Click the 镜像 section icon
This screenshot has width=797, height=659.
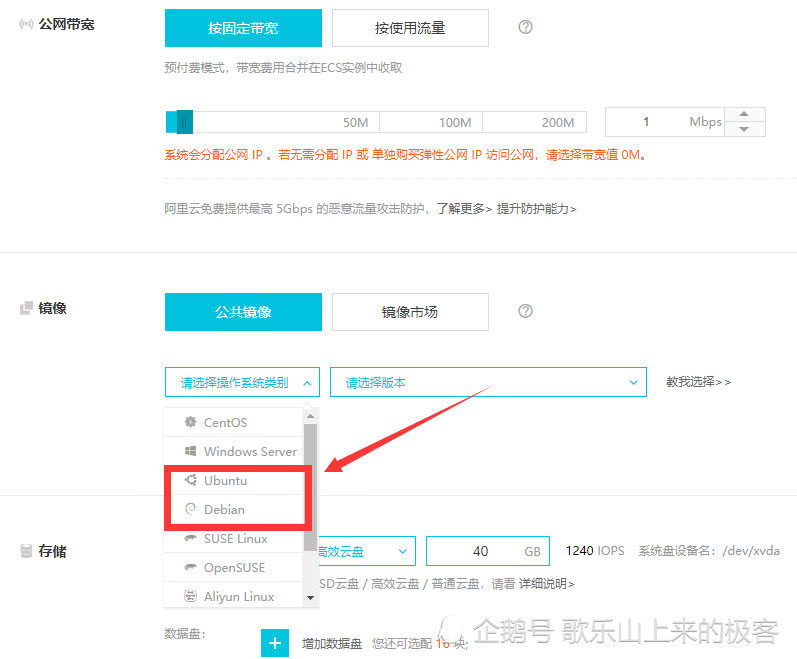click(26, 308)
